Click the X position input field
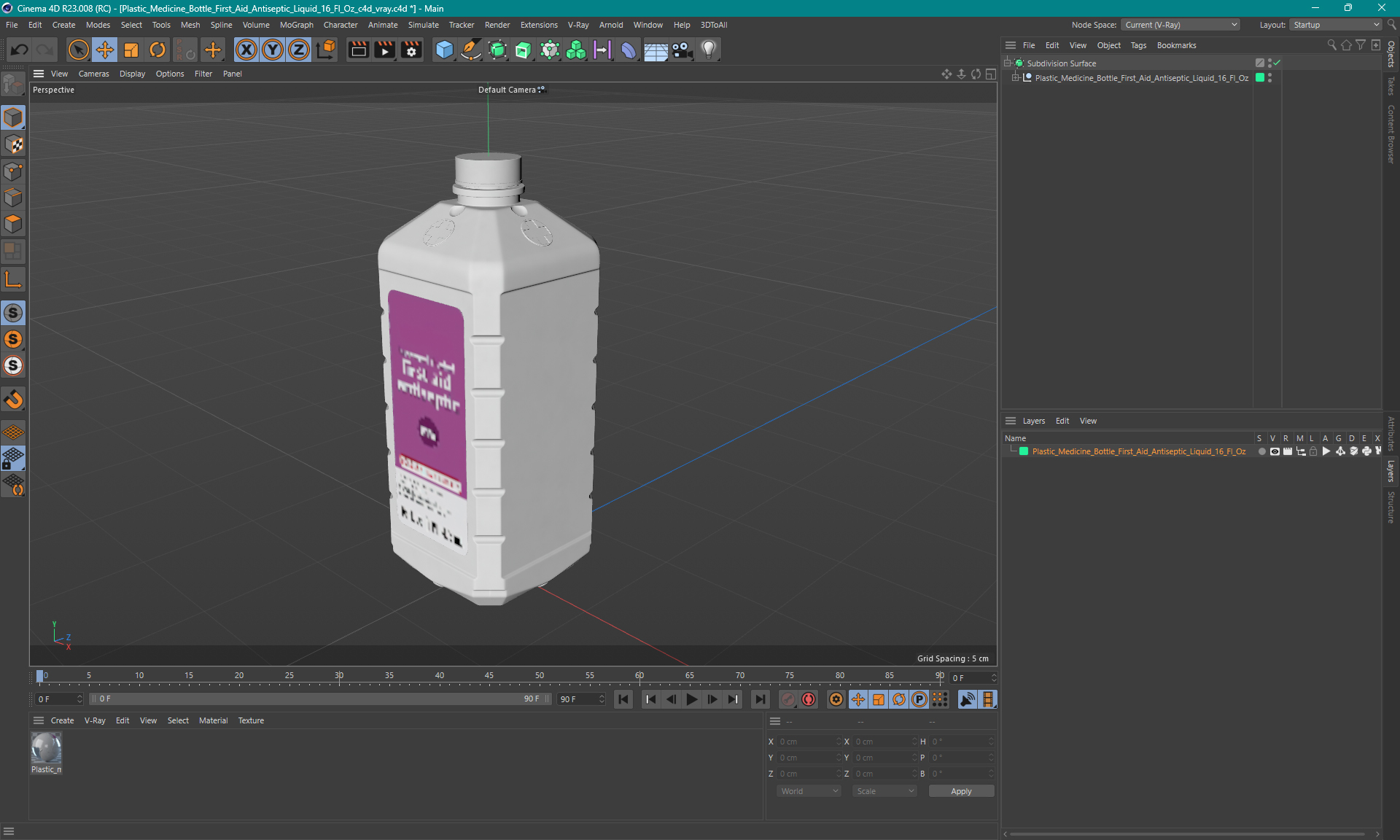 [808, 742]
